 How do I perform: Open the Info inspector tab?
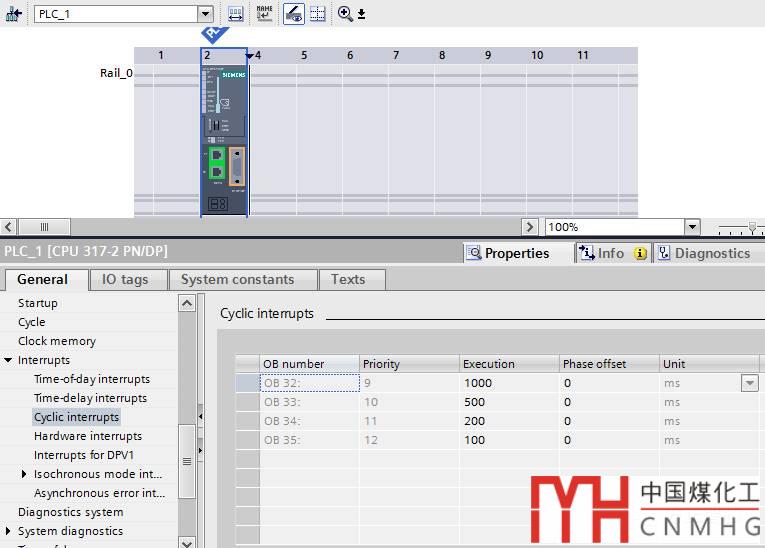[x=611, y=253]
